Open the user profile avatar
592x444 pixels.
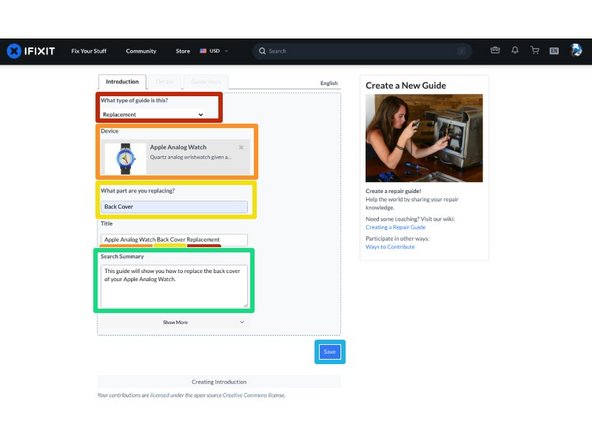coord(576,50)
